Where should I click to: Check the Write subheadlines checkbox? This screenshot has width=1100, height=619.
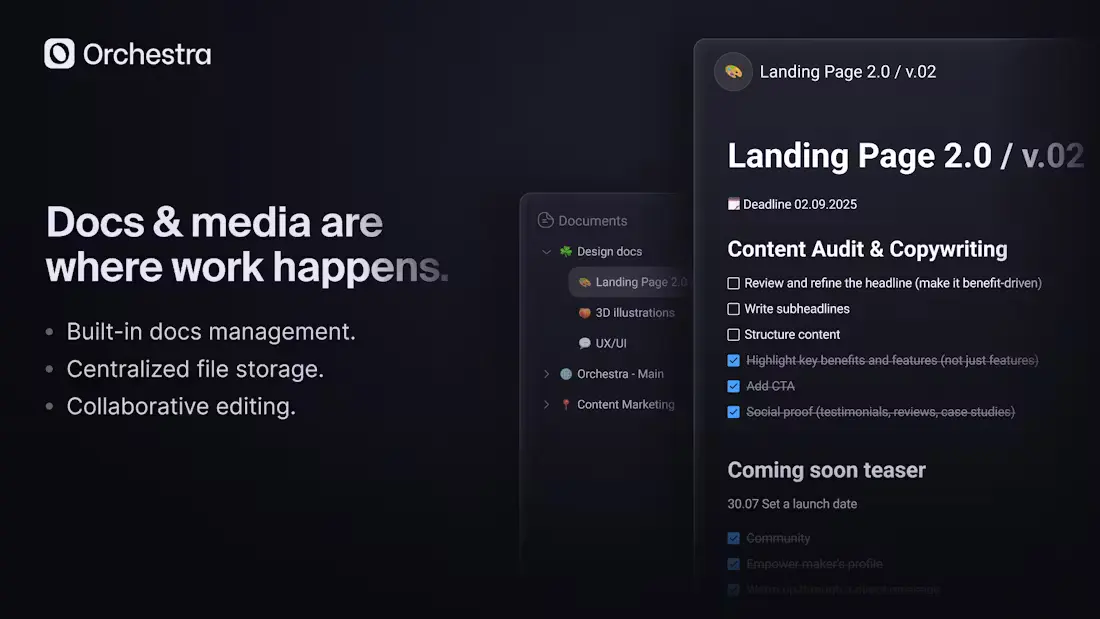(x=734, y=309)
